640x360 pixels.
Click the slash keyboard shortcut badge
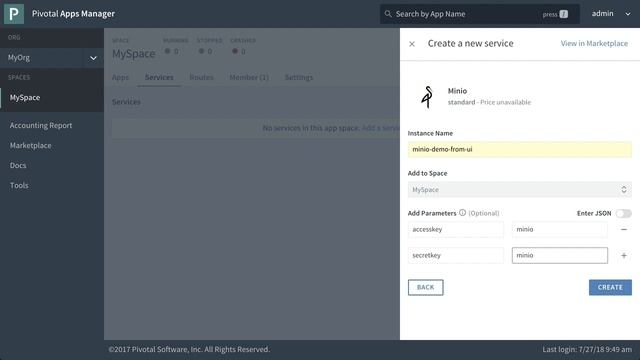[x=564, y=14]
